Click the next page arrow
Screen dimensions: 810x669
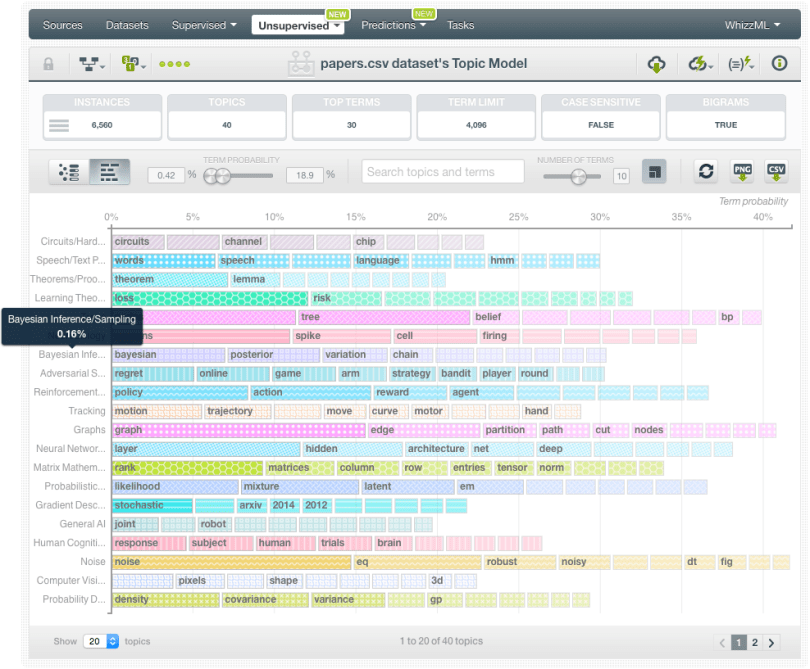coord(771,642)
